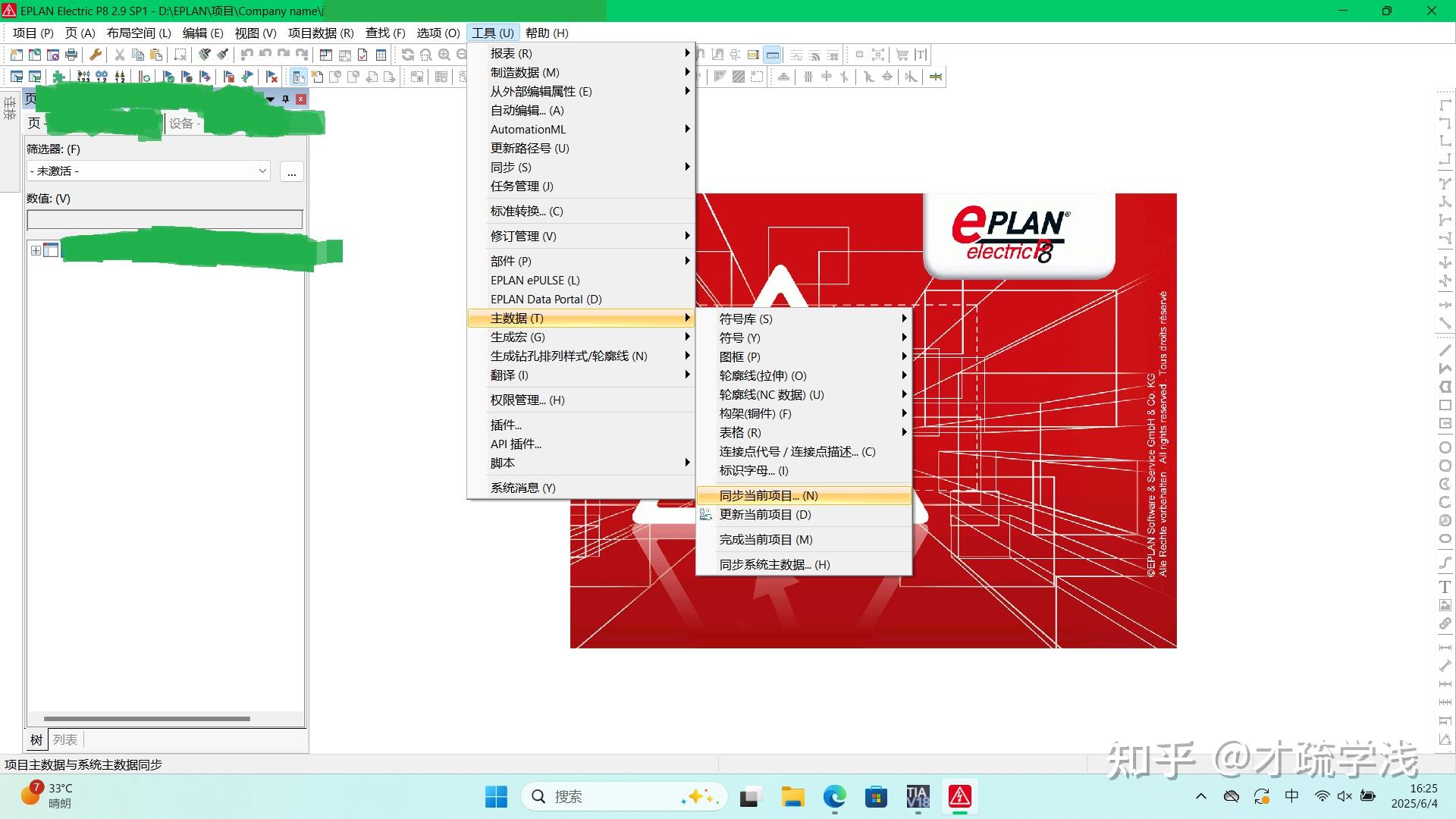Switch navigator view to 列表 list tab
Image resolution: width=1456 pixels, height=819 pixels.
pyautogui.click(x=65, y=739)
